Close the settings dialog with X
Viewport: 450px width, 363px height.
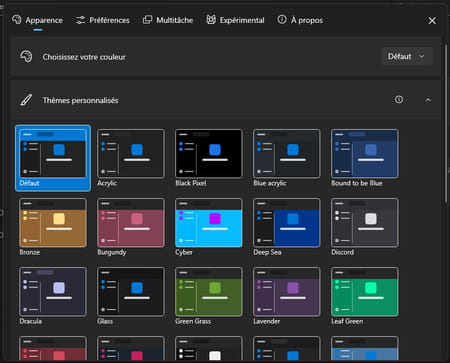pyautogui.click(x=432, y=21)
